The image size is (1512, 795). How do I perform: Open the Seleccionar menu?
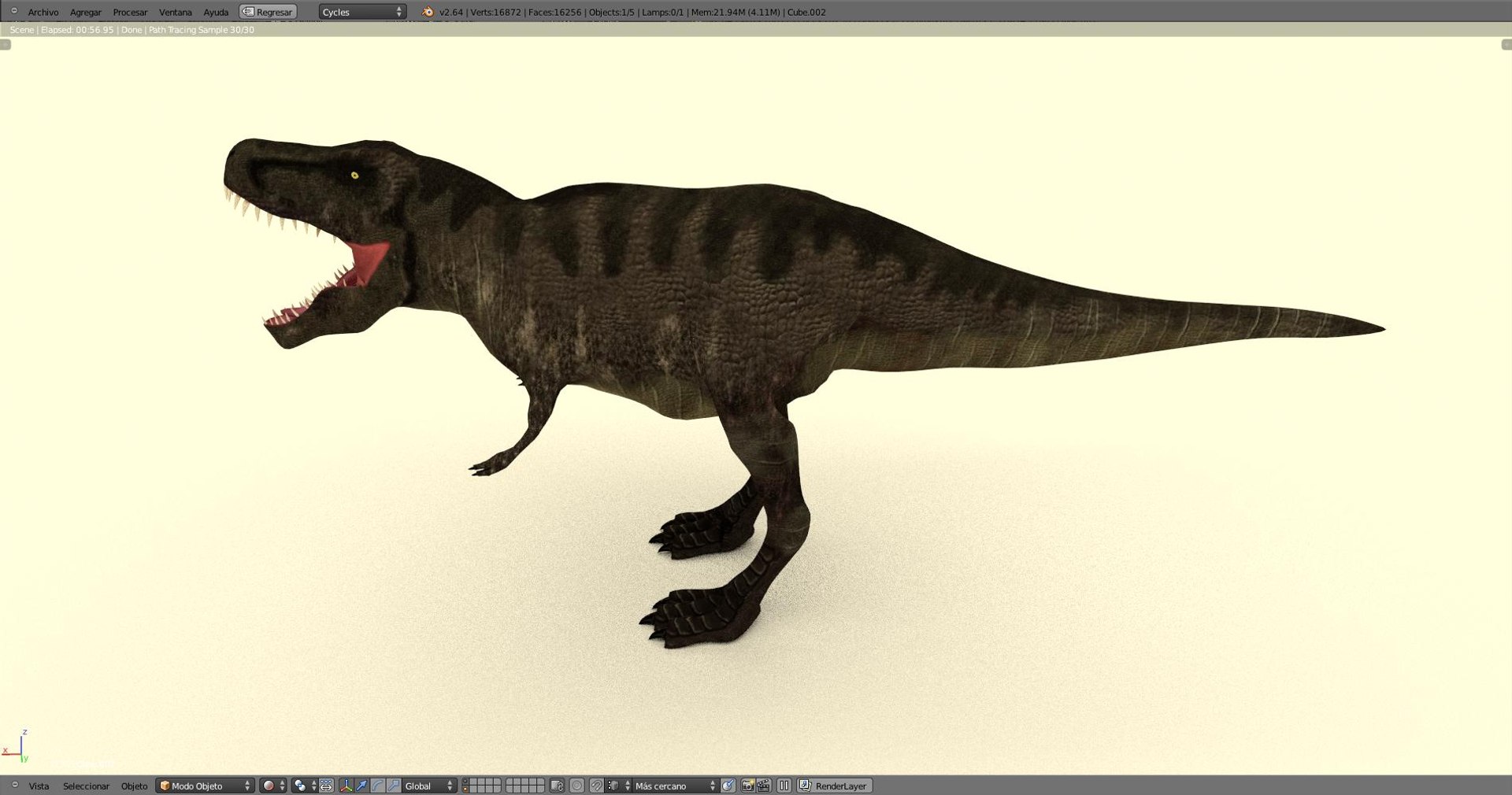pyautogui.click(x=86, y=786)
